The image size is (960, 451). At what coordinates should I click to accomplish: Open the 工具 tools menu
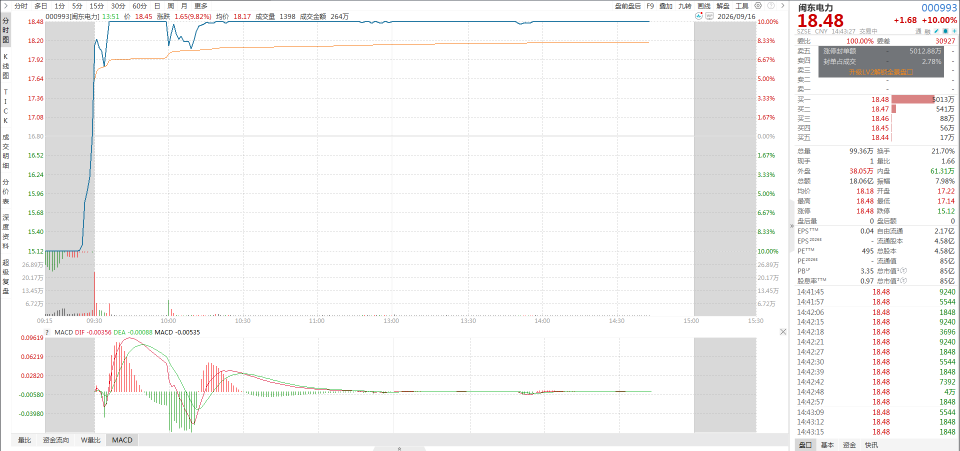(742, 6)
